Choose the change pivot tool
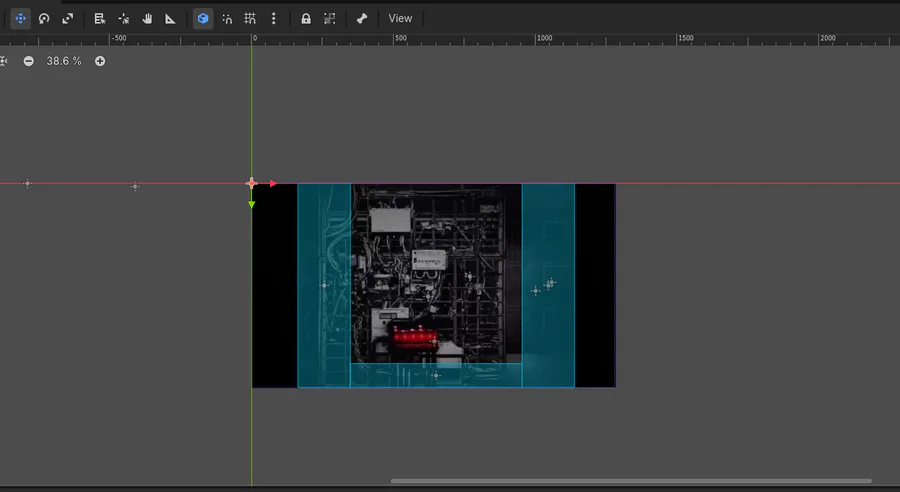 (x=123, y=18)
